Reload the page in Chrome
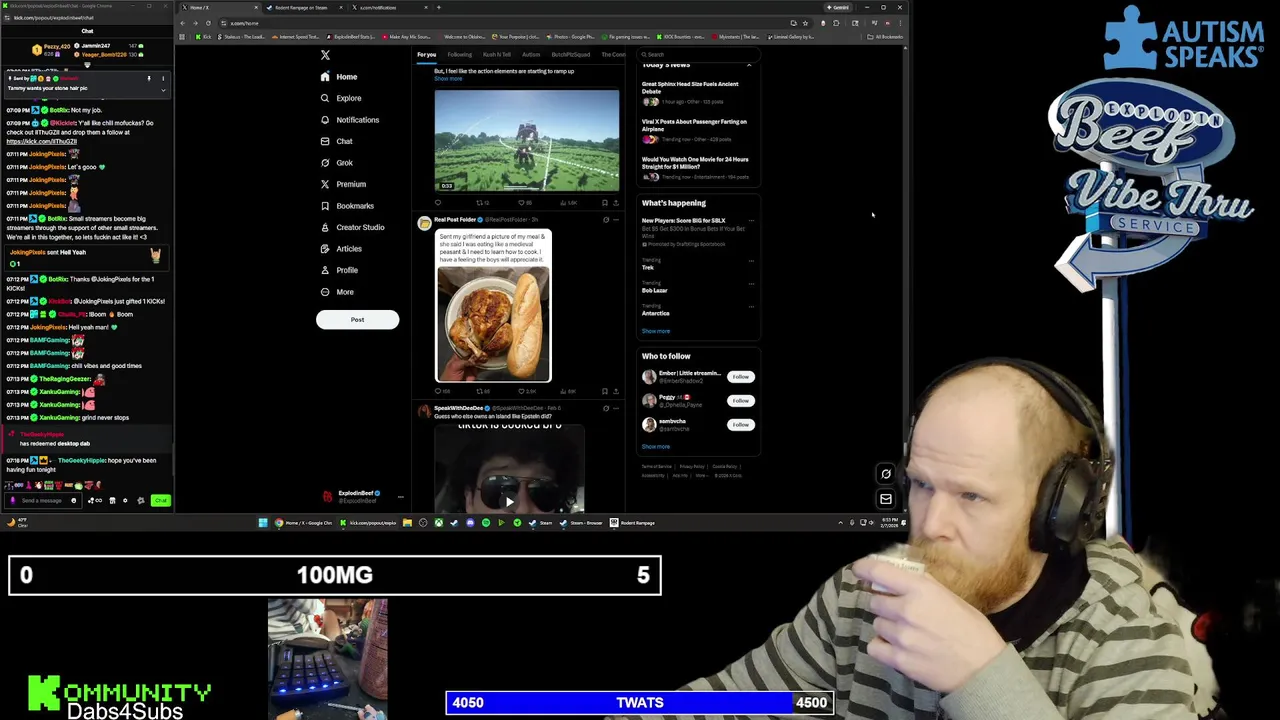 pyautogui.click(x=208, y=23)
